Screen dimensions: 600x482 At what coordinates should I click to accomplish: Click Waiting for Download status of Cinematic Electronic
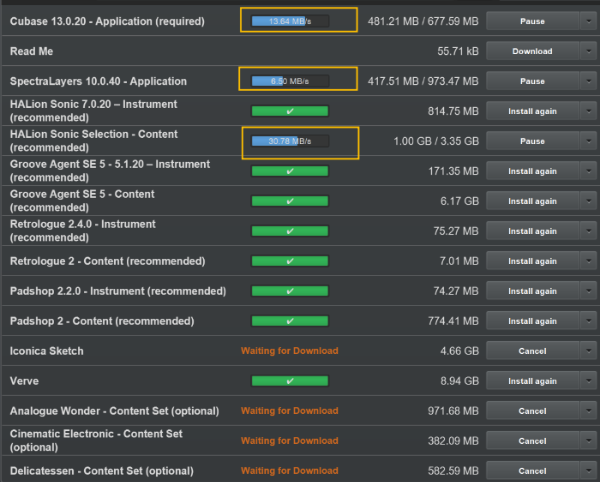290,441
